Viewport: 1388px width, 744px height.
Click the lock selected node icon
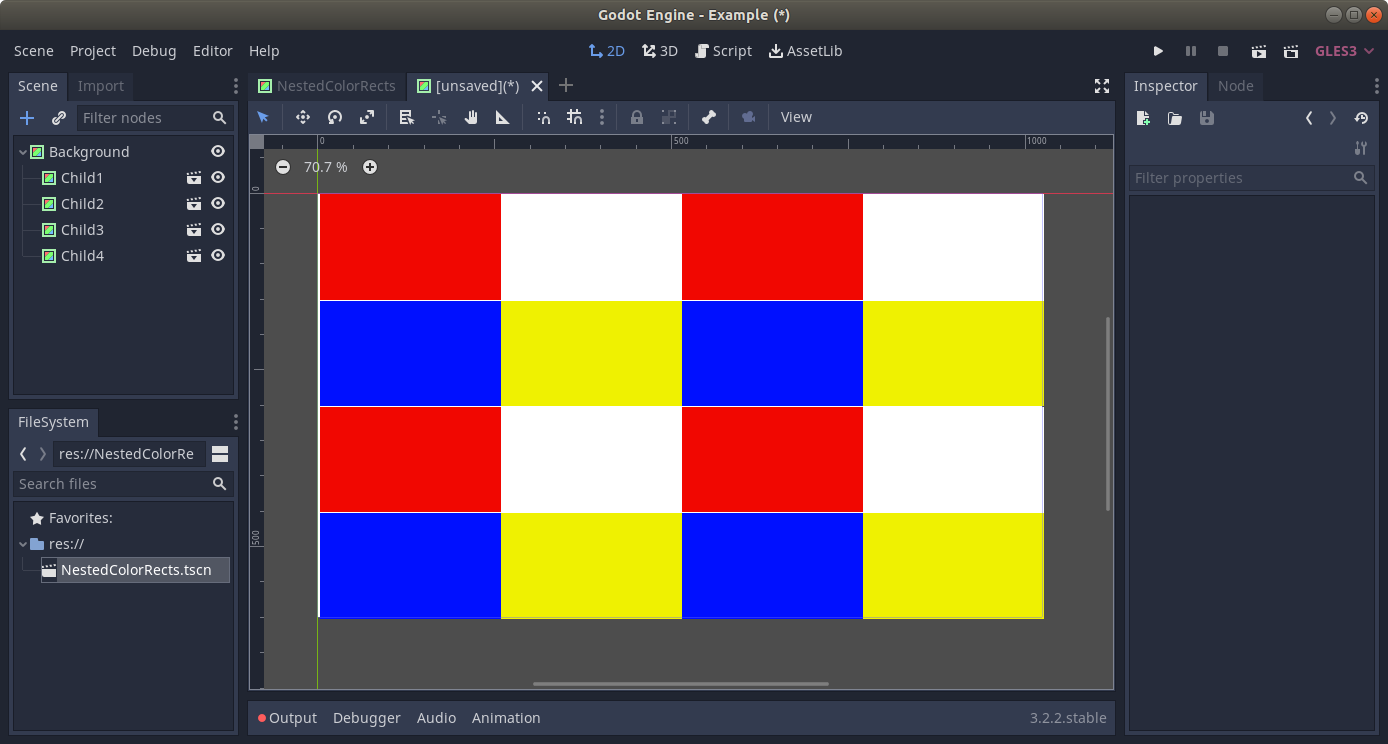coord(636,117)
